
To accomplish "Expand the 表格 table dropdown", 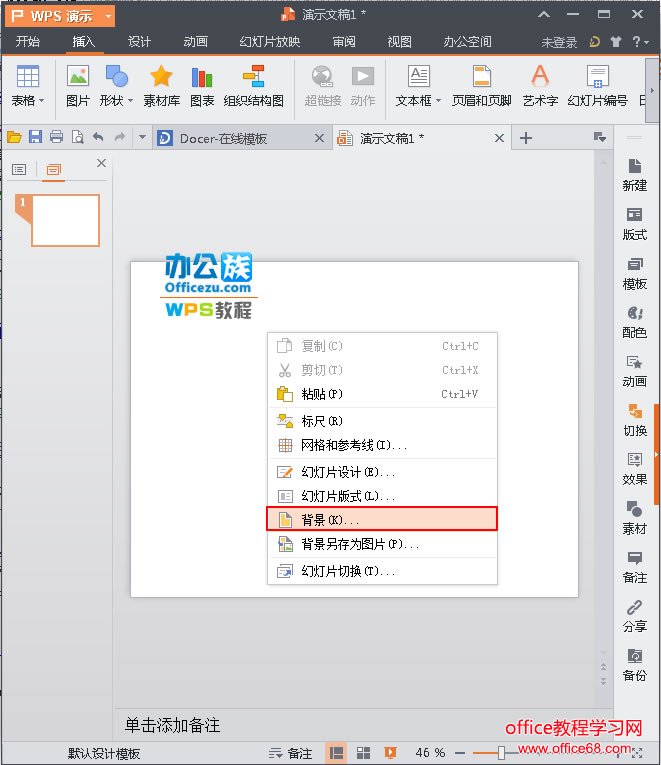I will click(x=27, y=101).
